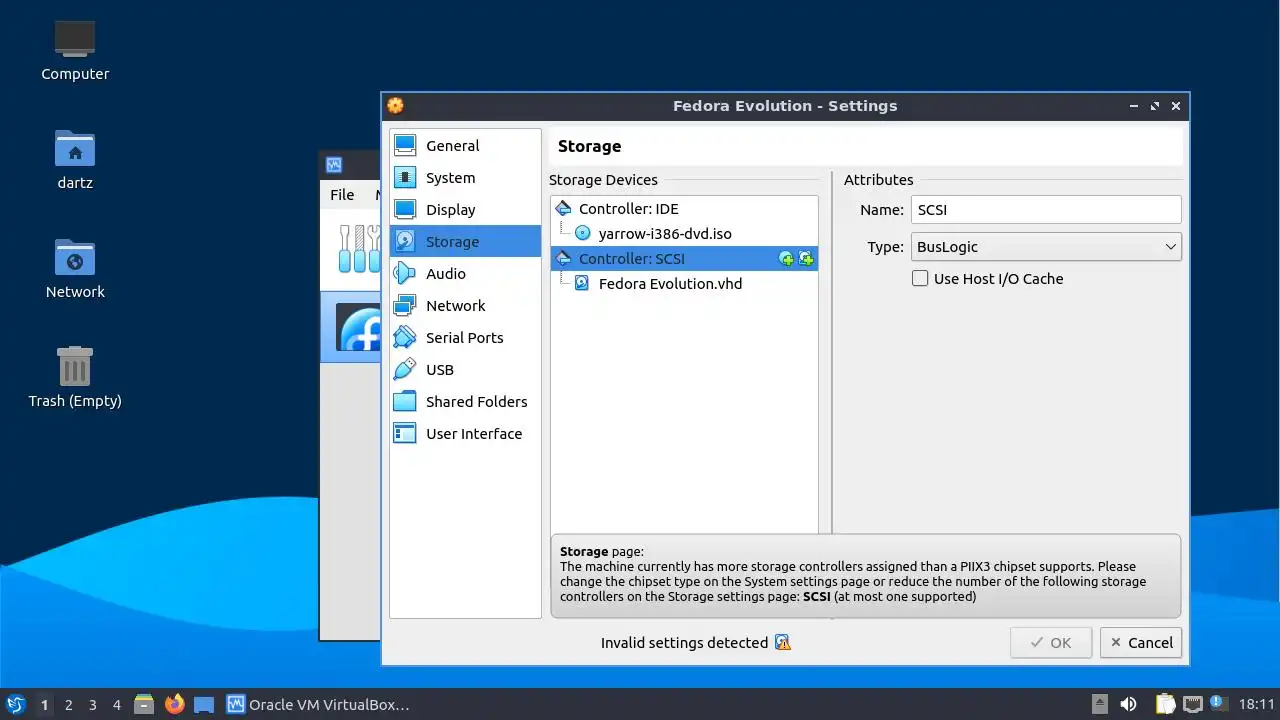This screenshot has width=1280, height=720.
Task: Click the VirtualBox Manager window icon
Action: point(334,165)
